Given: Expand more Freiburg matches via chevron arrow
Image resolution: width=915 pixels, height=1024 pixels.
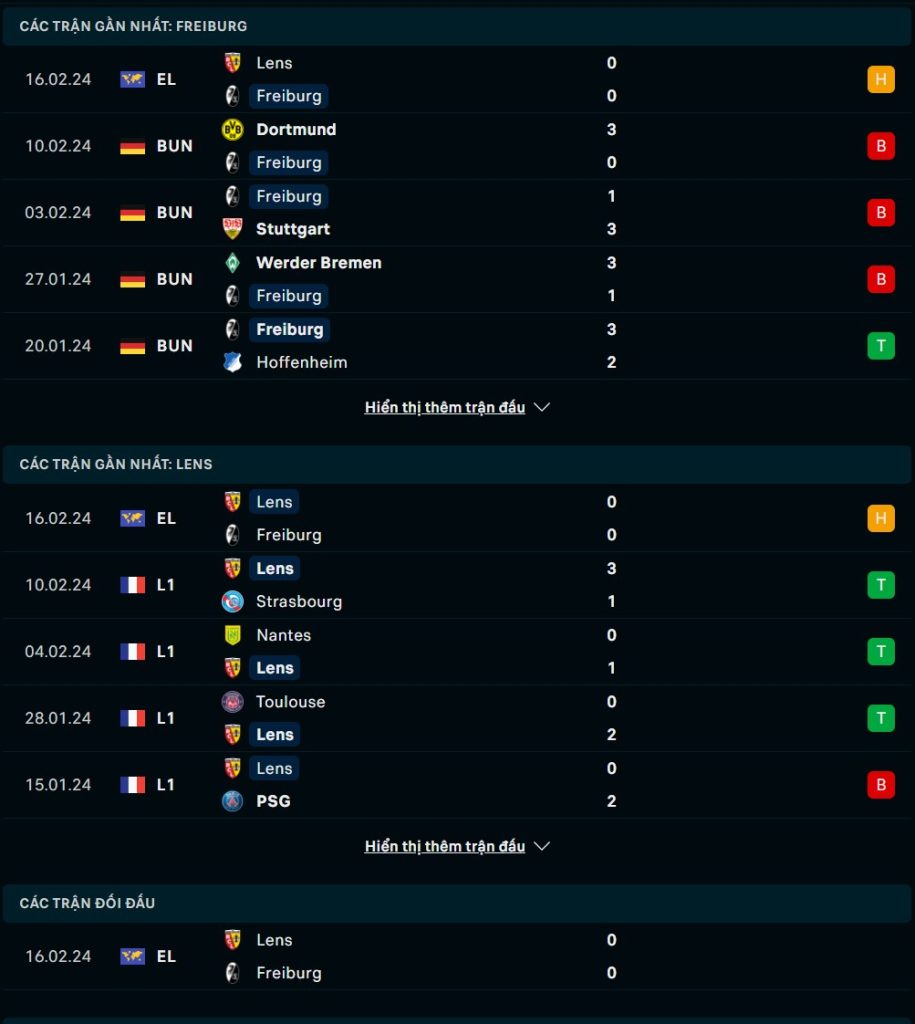Looking at the screenshot, I should point(542,408).
